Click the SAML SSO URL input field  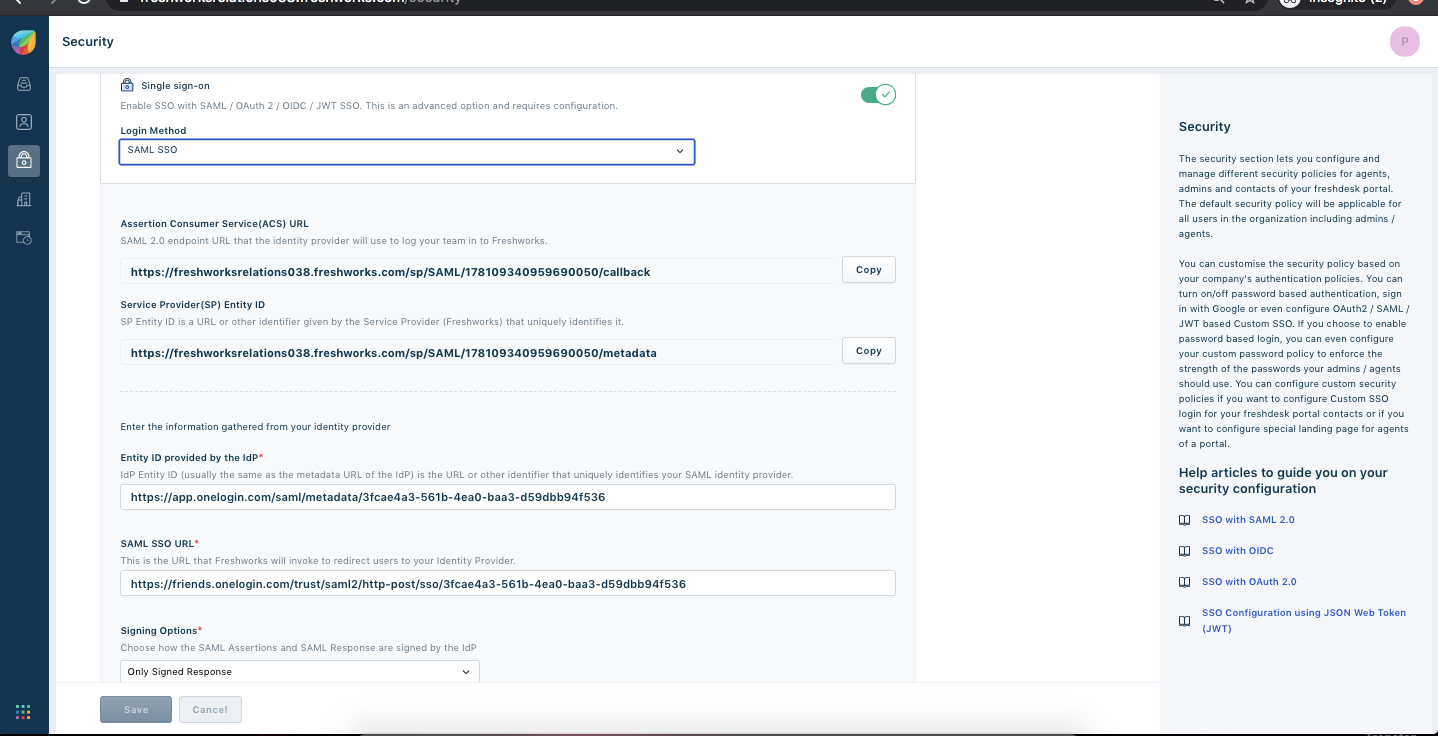pyautogui.click(x=508, y=583)
